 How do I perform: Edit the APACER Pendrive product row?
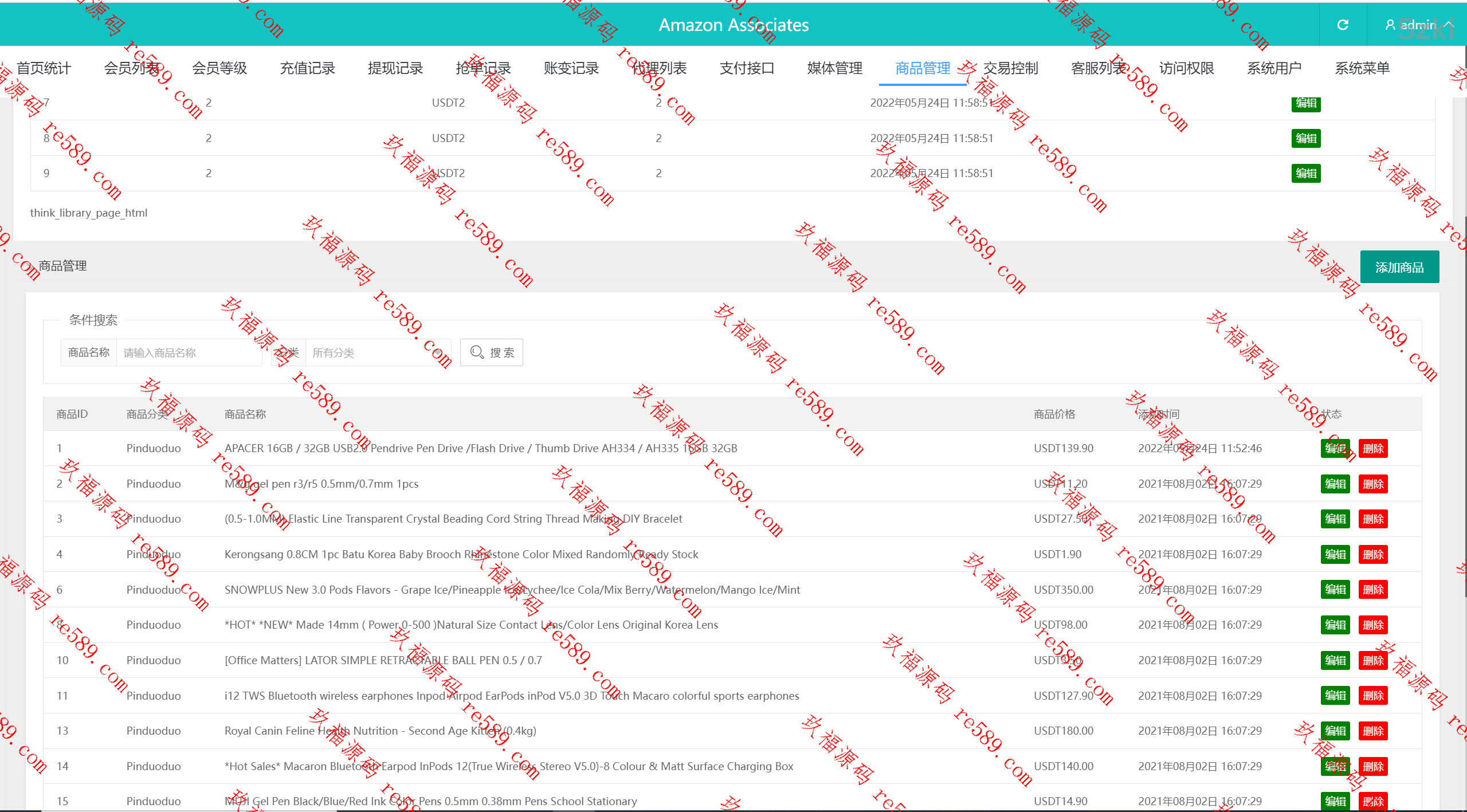coord(1335,449)
